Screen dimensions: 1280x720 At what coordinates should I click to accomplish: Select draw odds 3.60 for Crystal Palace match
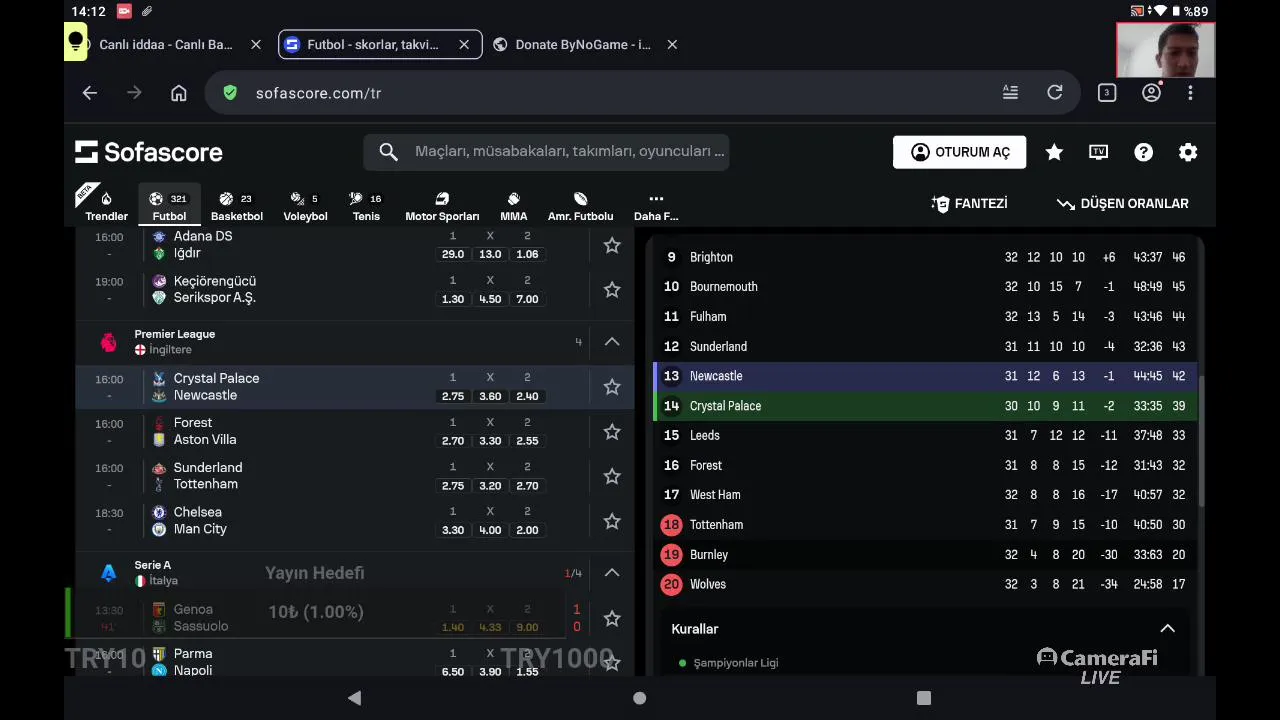pyautogui.click(x=490, y=396)
